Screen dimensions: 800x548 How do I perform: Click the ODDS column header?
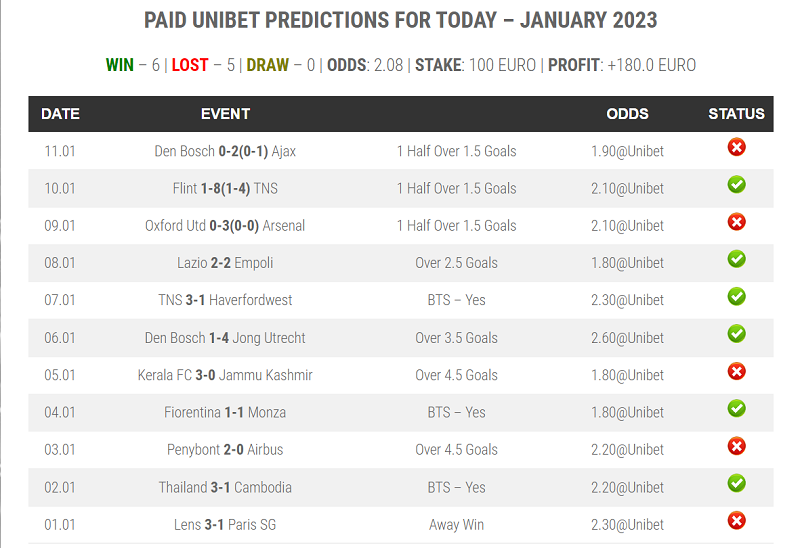point(627,114)
